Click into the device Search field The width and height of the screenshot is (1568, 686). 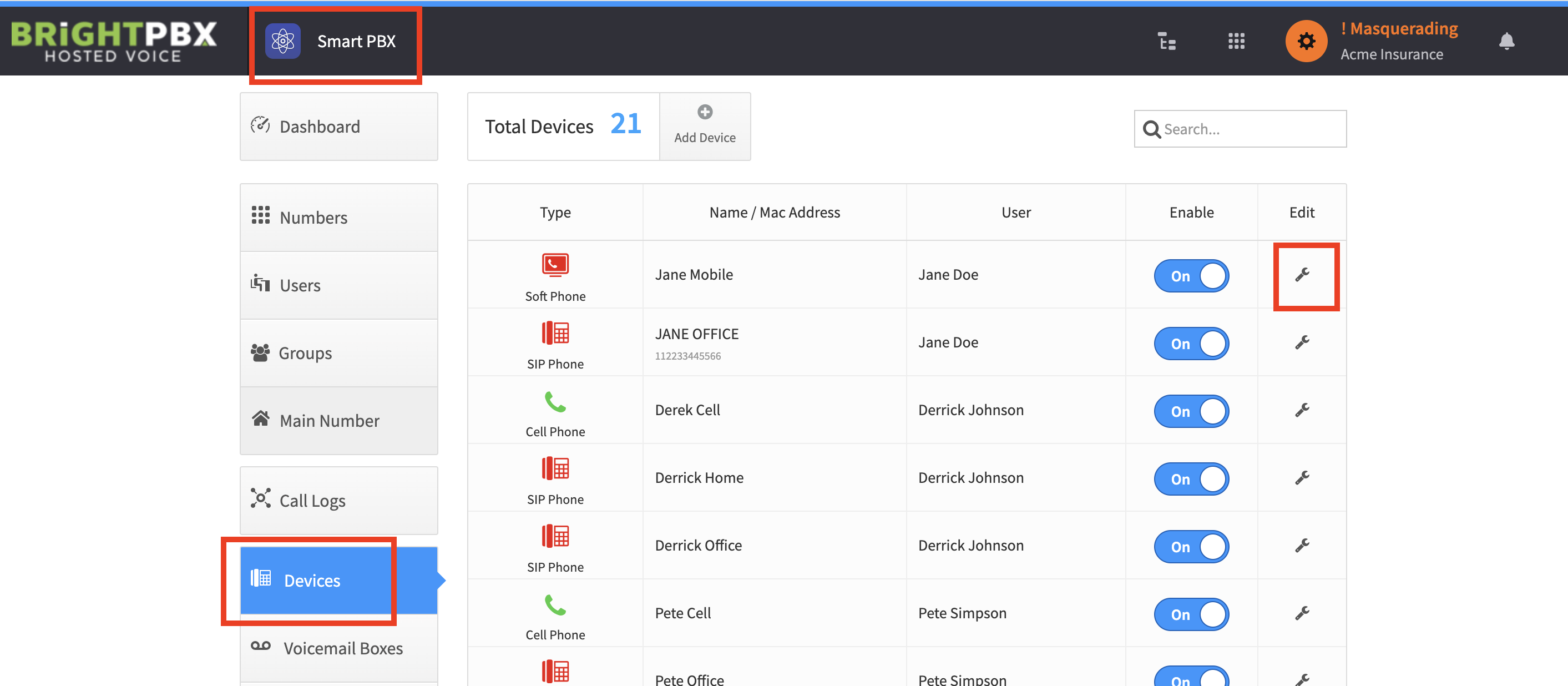click(1240, 129)
